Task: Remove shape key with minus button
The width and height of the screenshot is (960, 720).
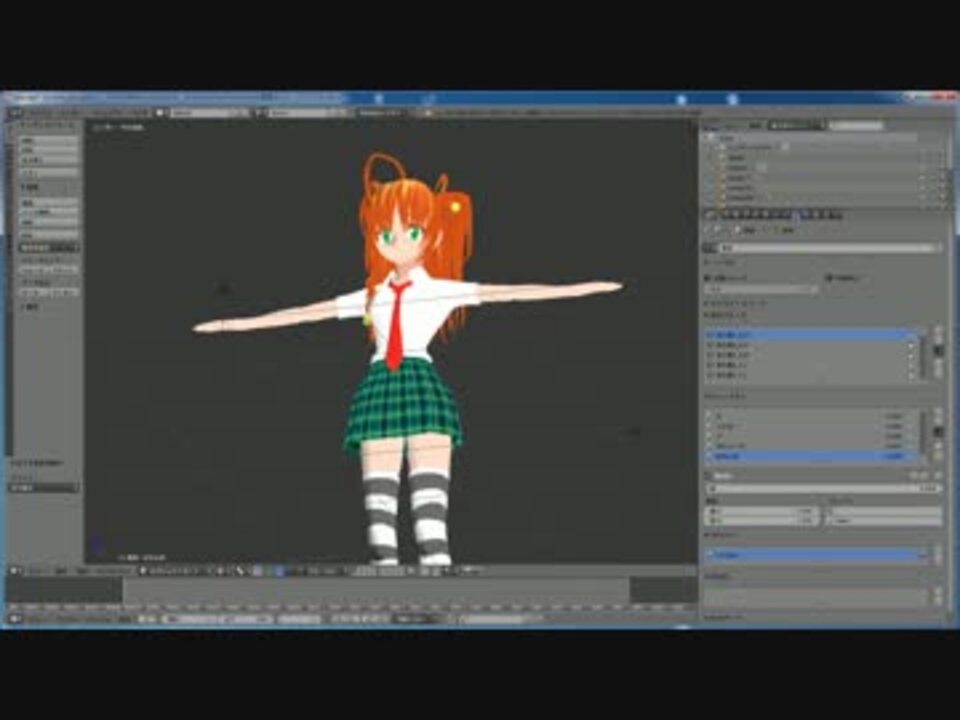Action: coord(939,421)
